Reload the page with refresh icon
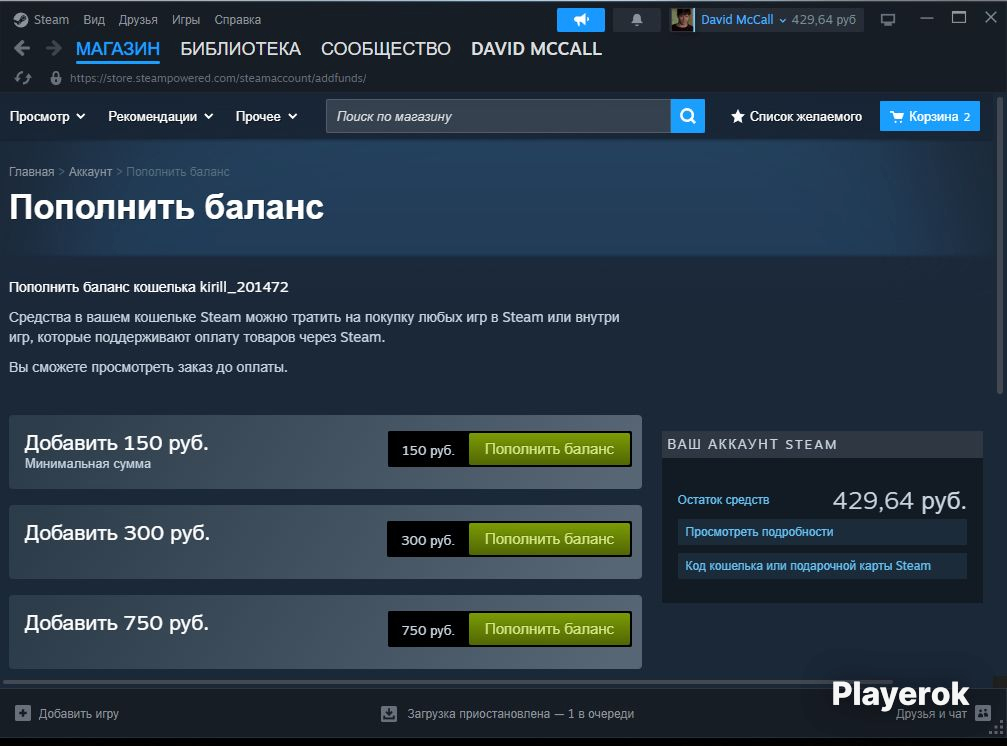Screen dimensions: 1007x746 click(23, 78)
